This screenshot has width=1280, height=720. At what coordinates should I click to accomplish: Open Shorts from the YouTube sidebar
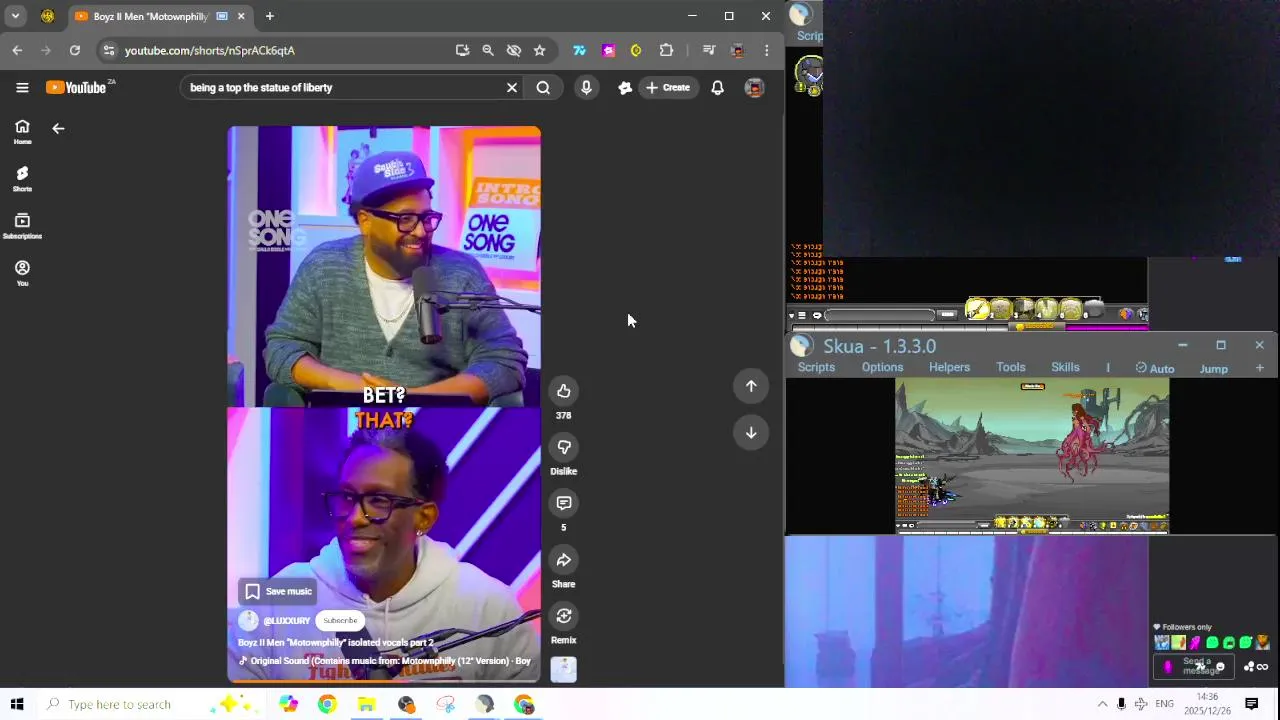(22, 178)
